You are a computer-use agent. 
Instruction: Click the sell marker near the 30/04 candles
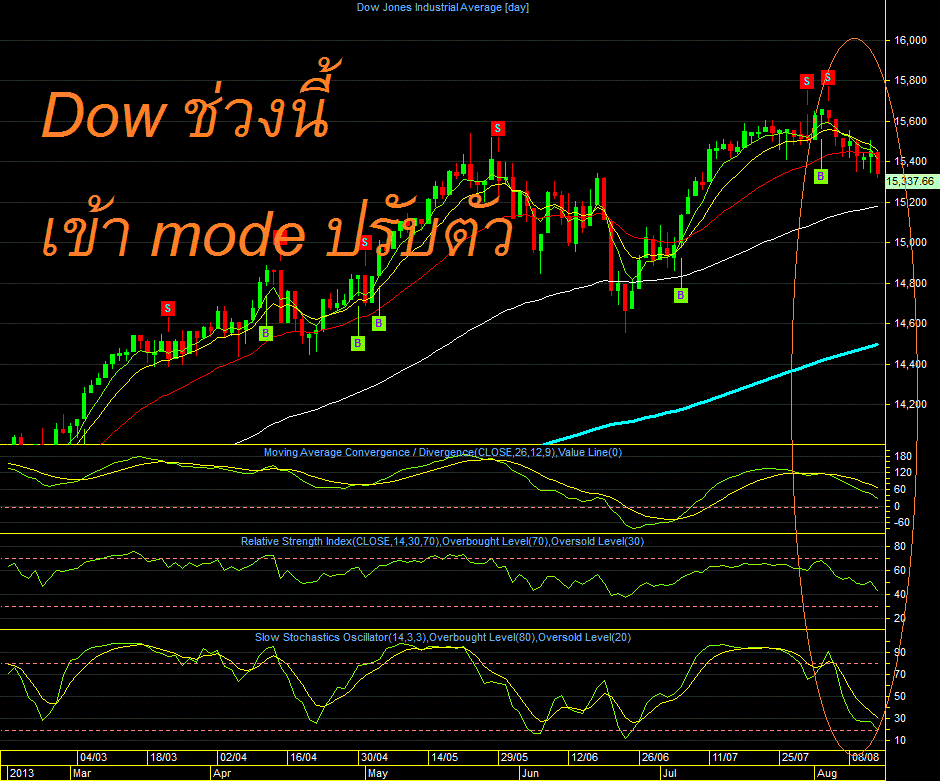364,243
